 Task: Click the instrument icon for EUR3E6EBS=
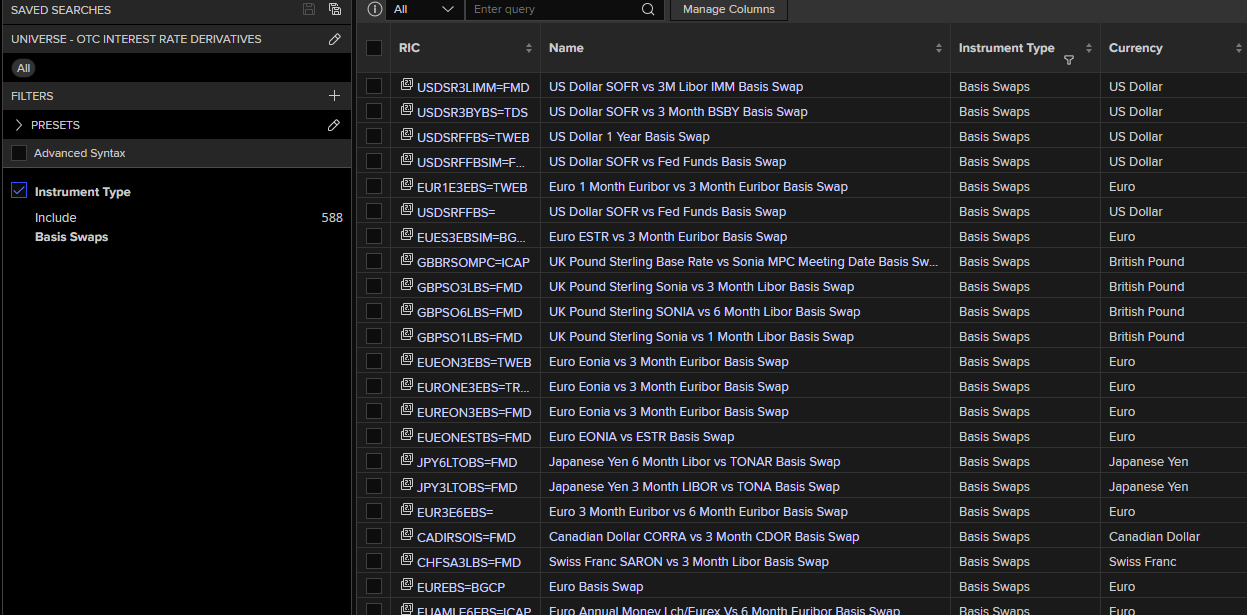[x=407, y=511]
